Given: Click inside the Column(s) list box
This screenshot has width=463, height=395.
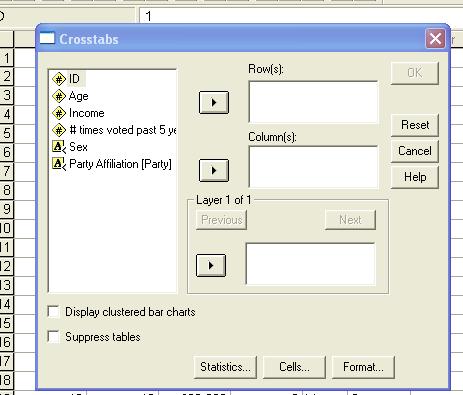Looking at the screenshot, I should click(x=313, y=167).
